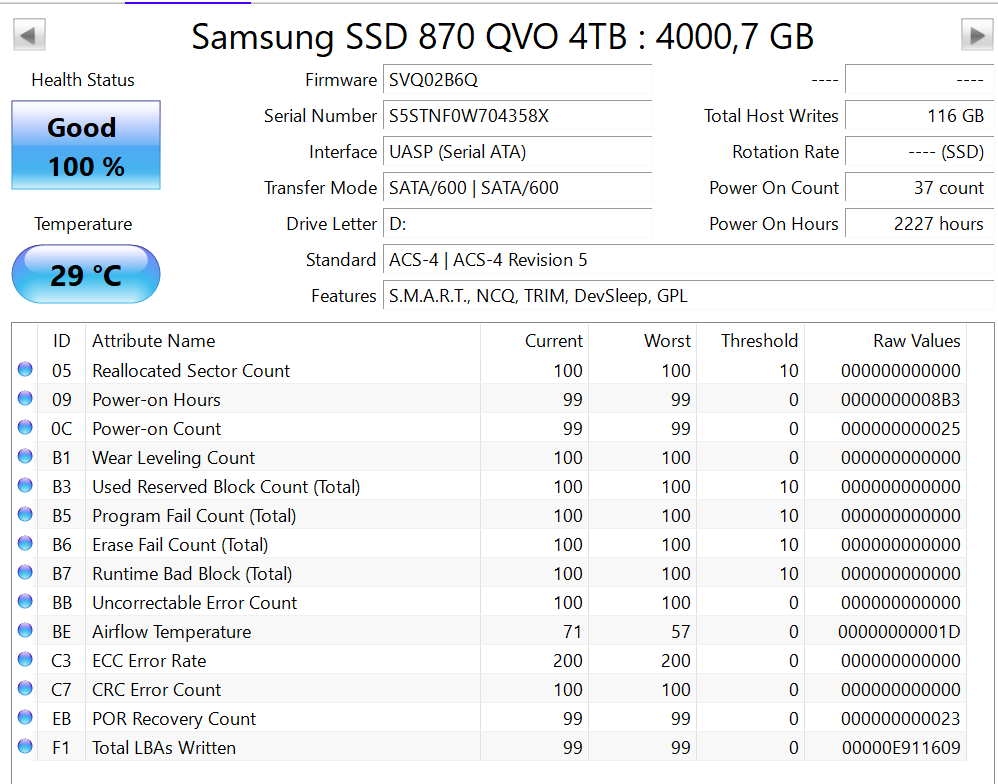Select Used Reserved Block Count (Total) text

tap(226, 487)
